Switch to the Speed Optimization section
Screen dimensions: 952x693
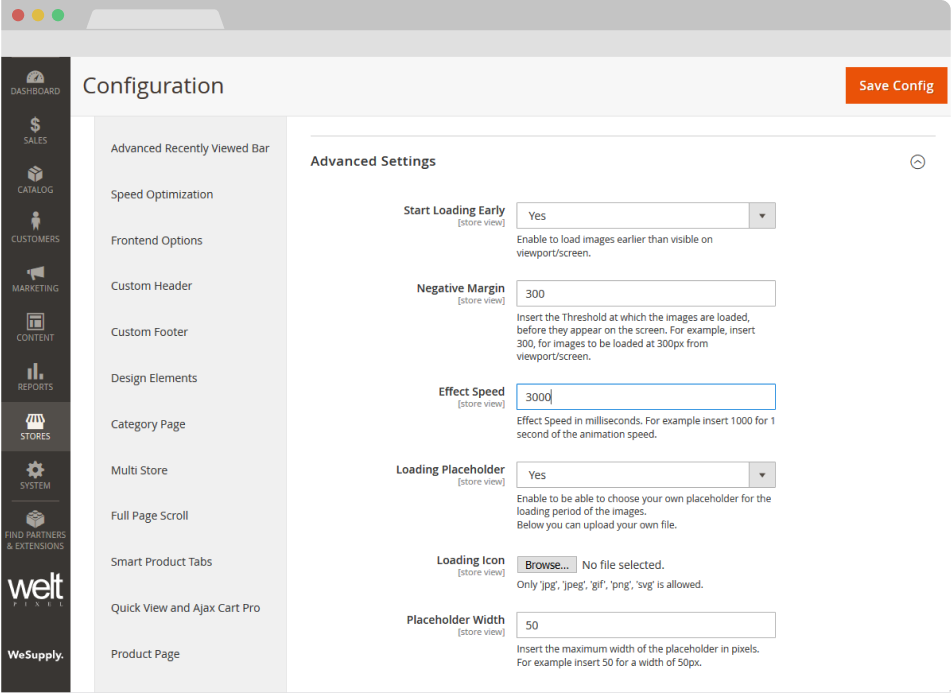pyautogui.click(x=161, y=194)
